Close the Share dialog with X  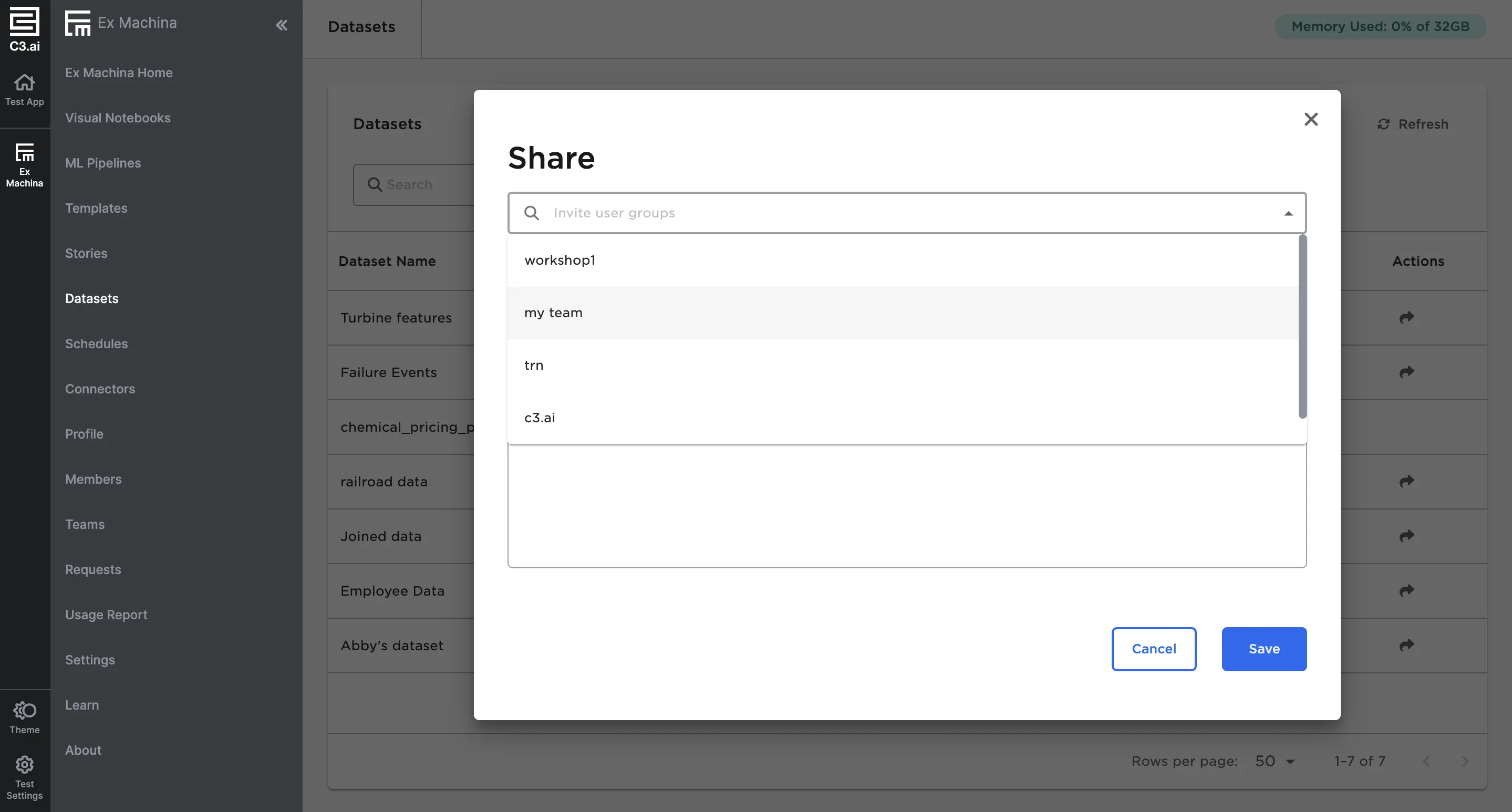coord(1311,119)
